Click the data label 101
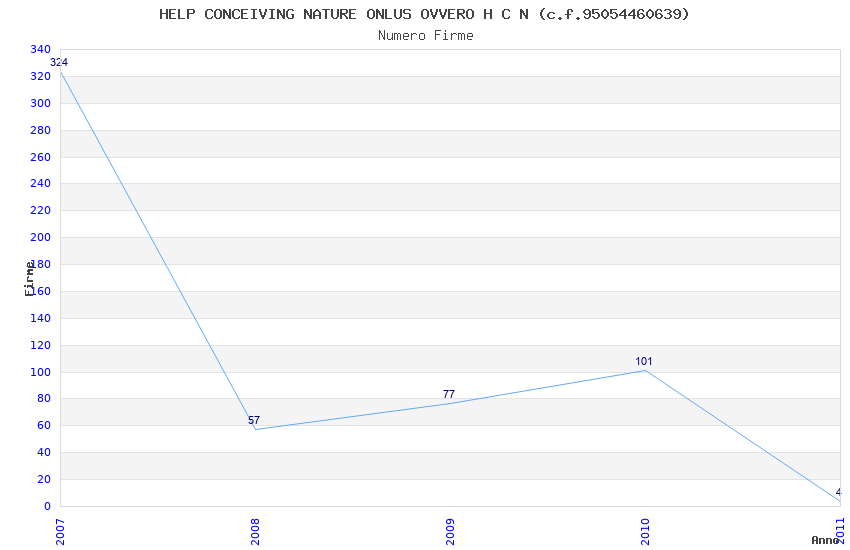The image size is (850, 550). click(x=643, y=361)
